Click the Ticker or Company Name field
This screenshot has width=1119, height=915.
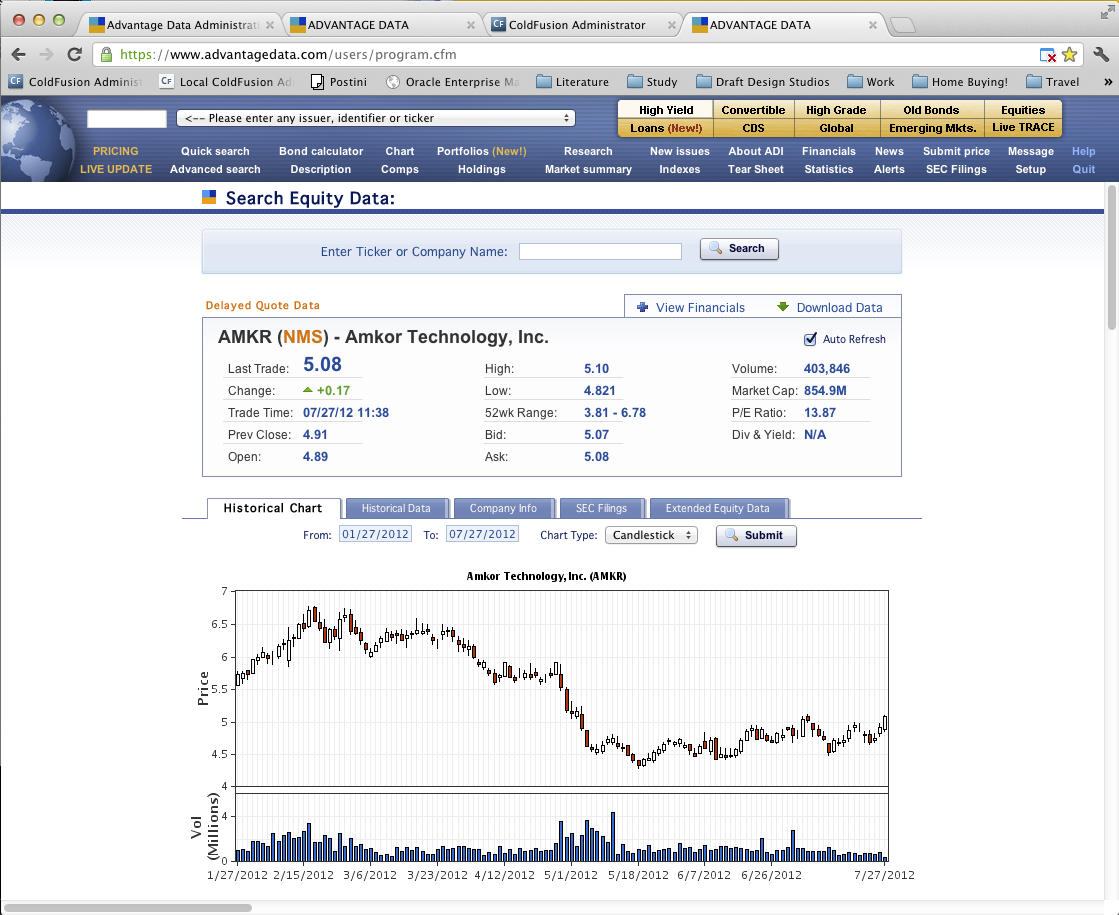pyautogui.click(x=600, y=251)
